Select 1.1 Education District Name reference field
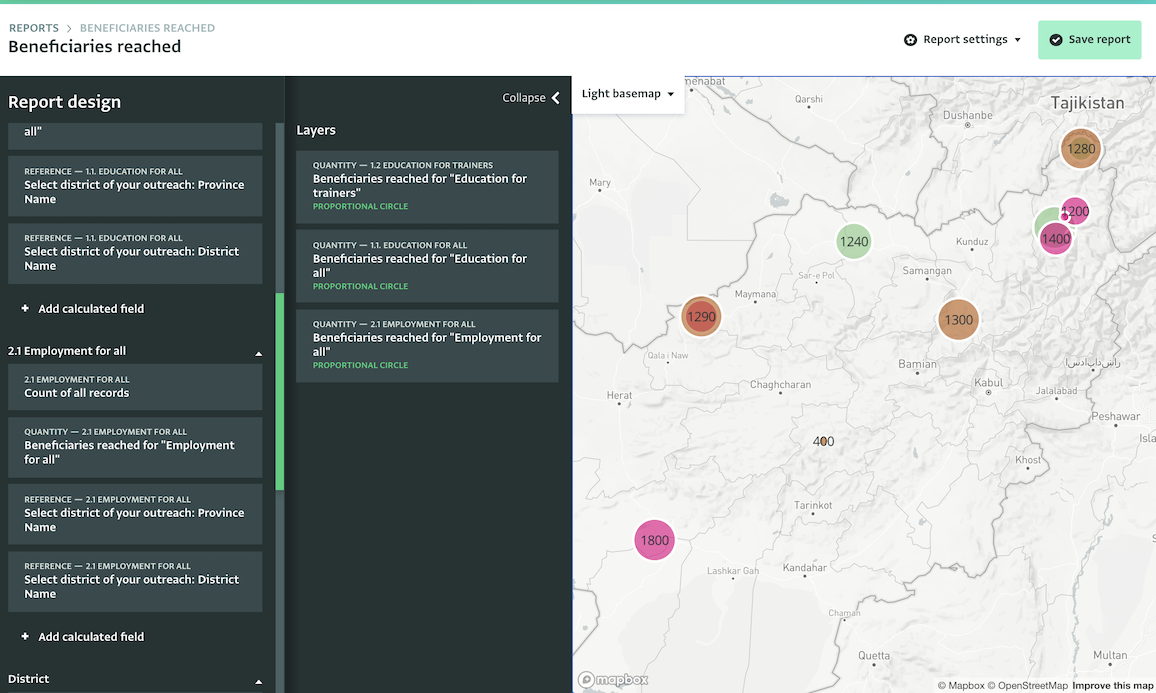The image size is (1156, 693). [x=135, y=253]
